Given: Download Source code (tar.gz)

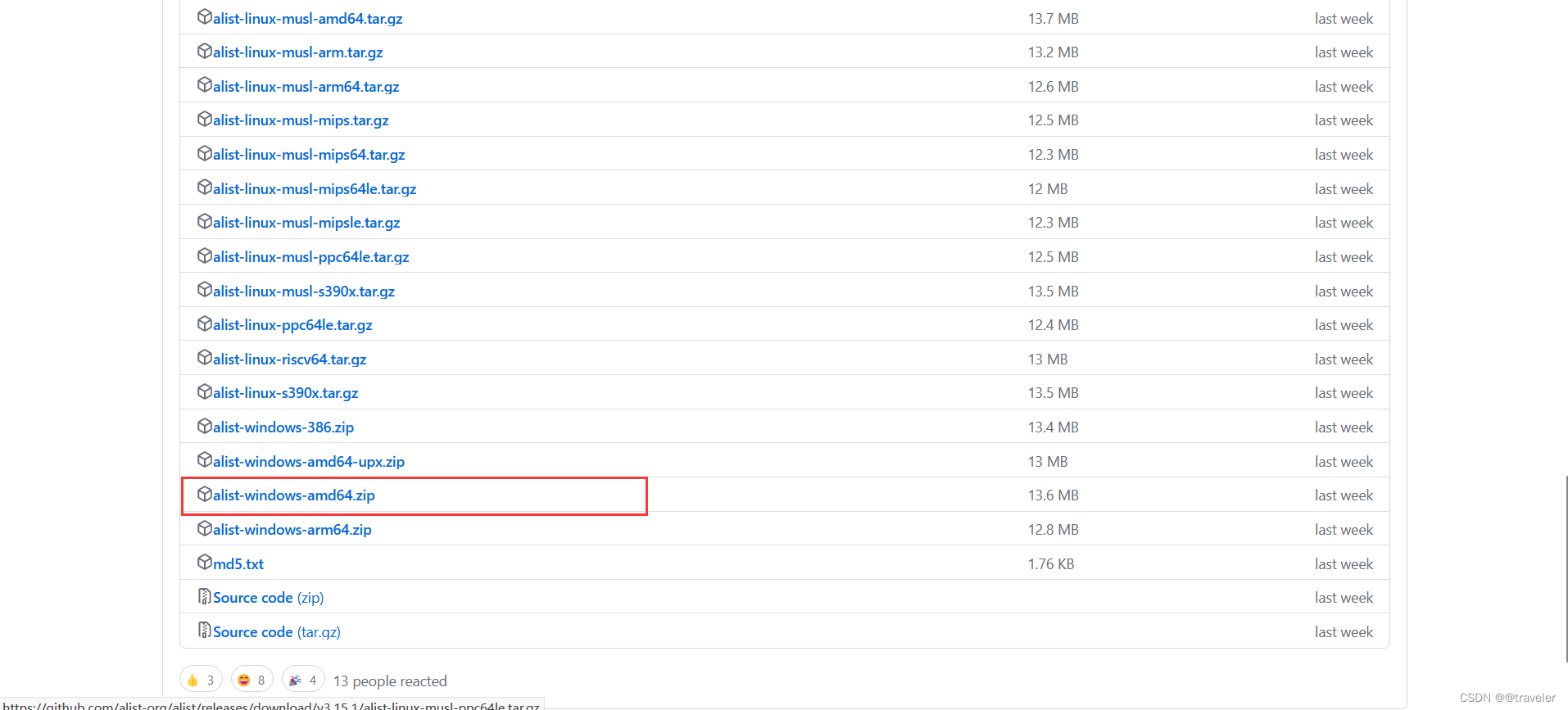Looking at the screenshot, I should click(277, 632).
